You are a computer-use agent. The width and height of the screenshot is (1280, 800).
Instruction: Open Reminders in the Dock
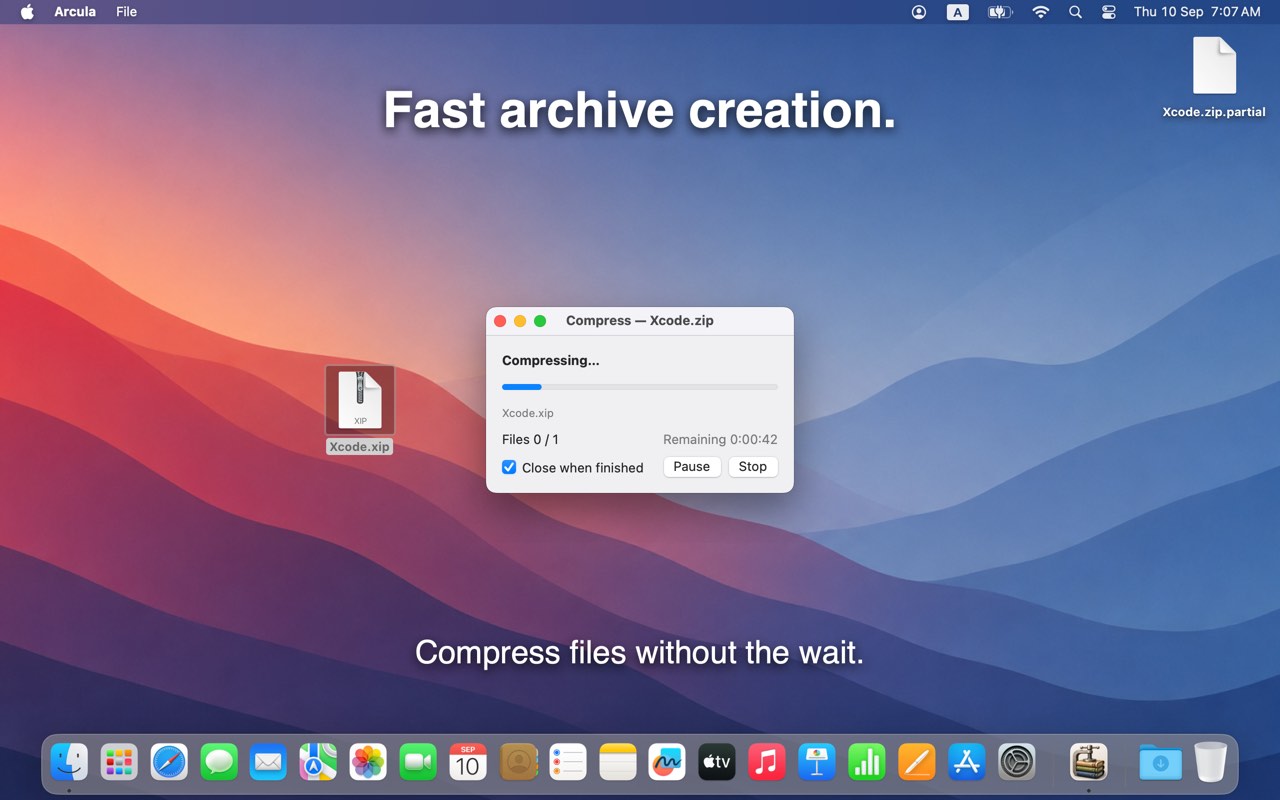(x=568, y=763)
